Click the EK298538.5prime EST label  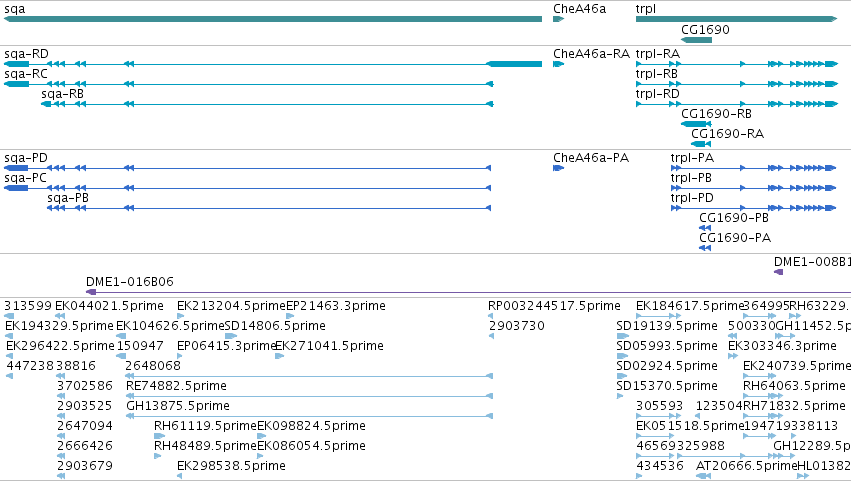pyautogui.click(x=231, y=466)
